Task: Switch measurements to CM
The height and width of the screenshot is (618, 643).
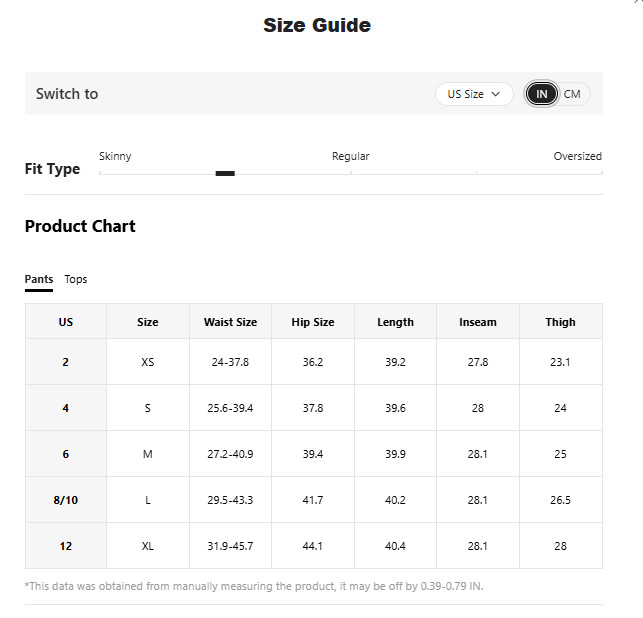Action: (x=572, y=94)
